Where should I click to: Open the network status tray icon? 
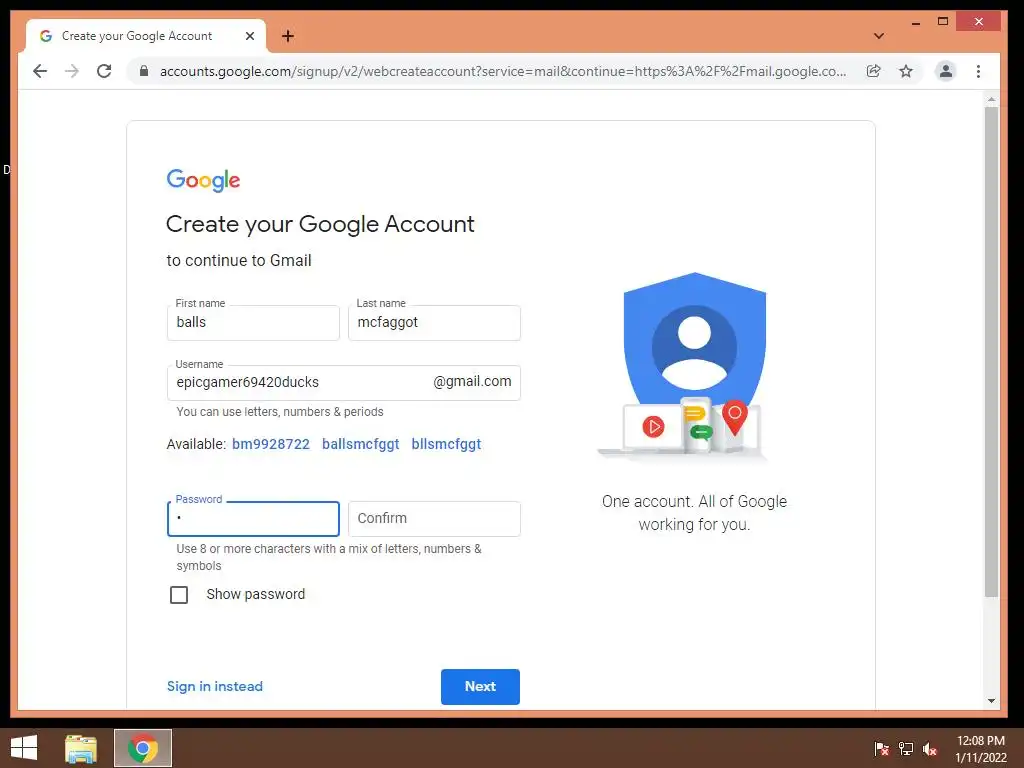pyautogui.click(x=906, y=748)
